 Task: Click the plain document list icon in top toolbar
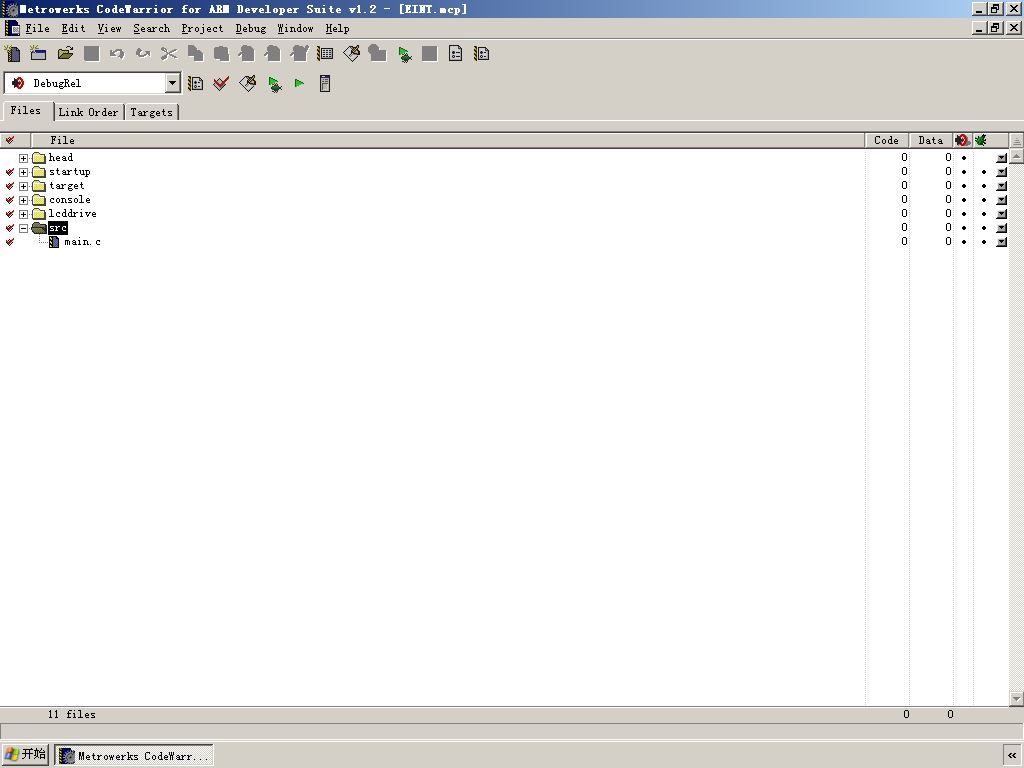455,53
